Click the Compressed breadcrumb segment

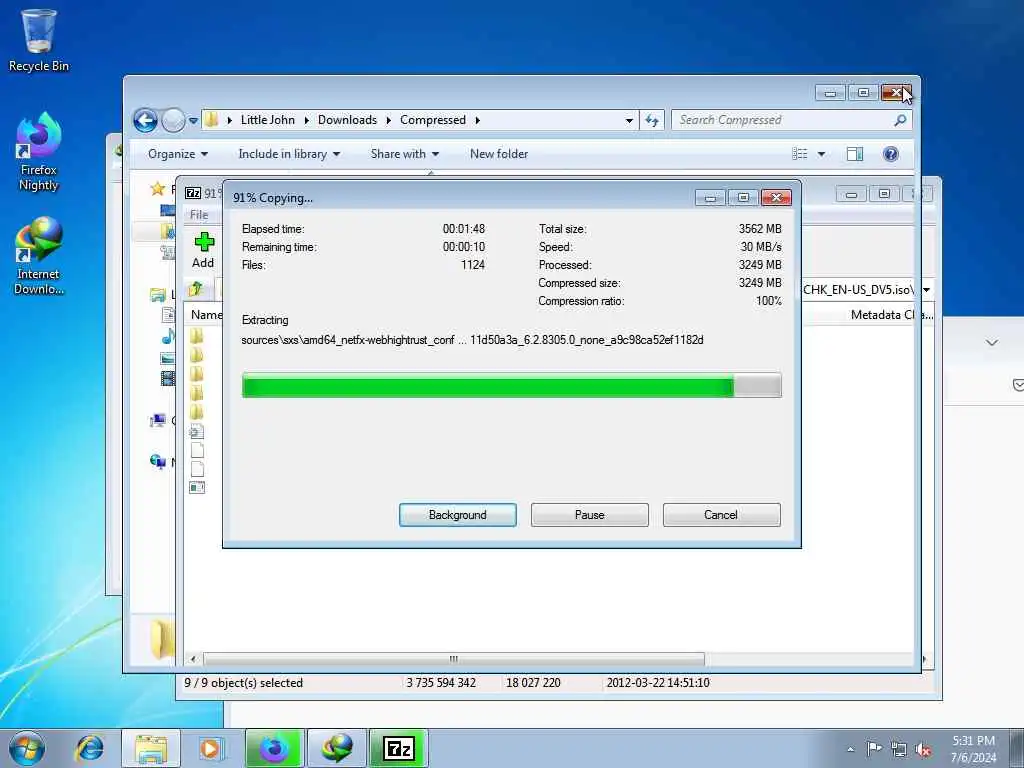point(433,120)
